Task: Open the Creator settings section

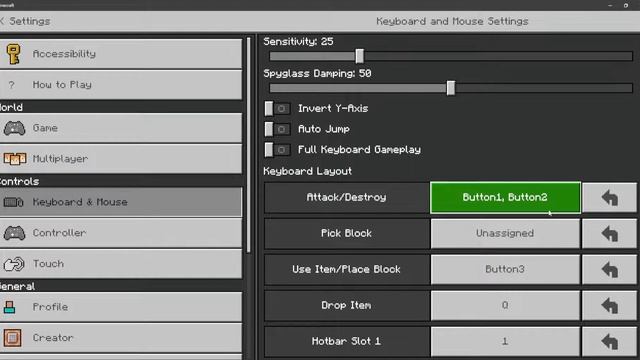Action: (x=121, y=338)
